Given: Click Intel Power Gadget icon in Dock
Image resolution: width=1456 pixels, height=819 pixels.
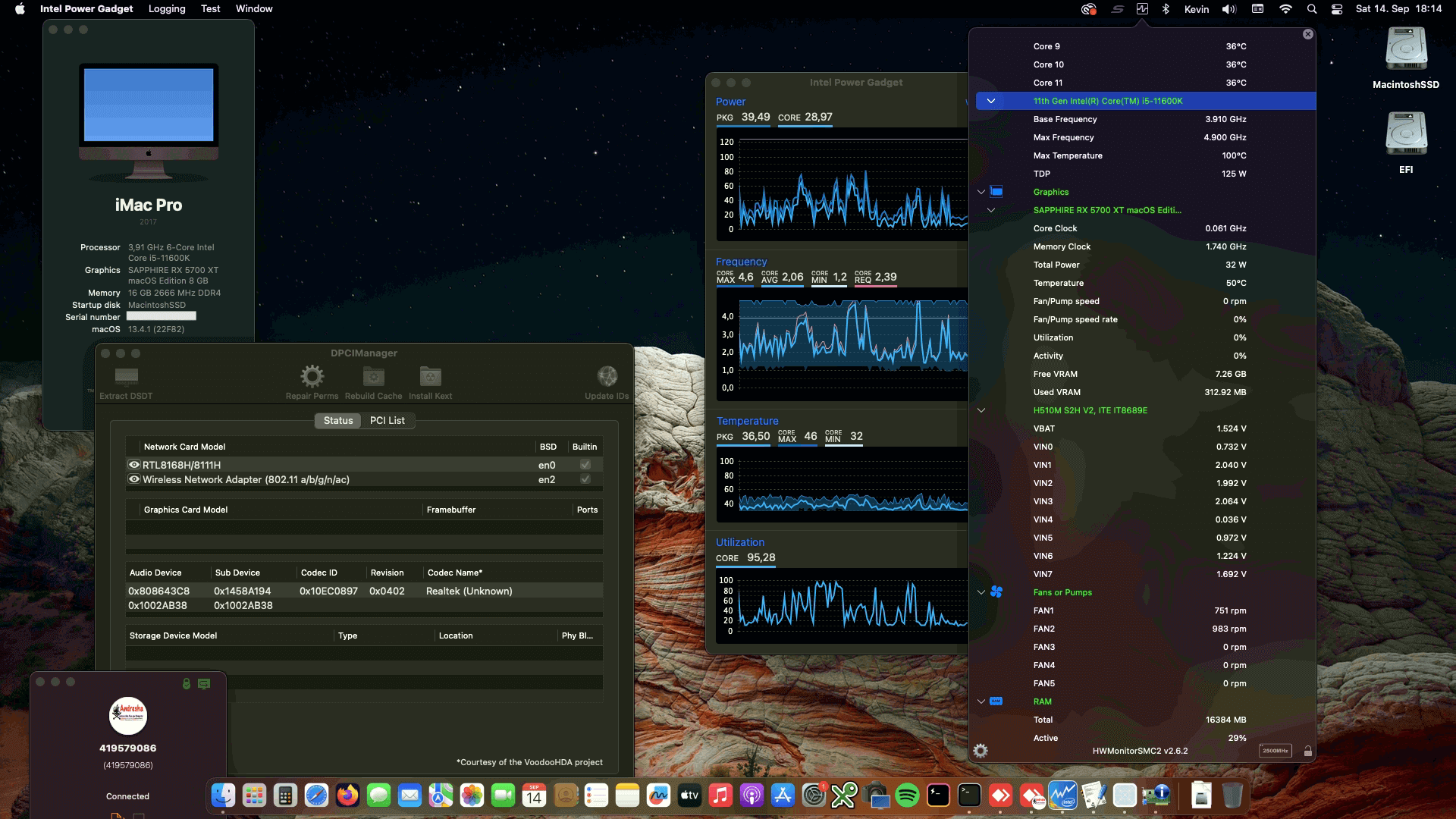Looking at the screenshot, I should click(x=1062, y=795).
